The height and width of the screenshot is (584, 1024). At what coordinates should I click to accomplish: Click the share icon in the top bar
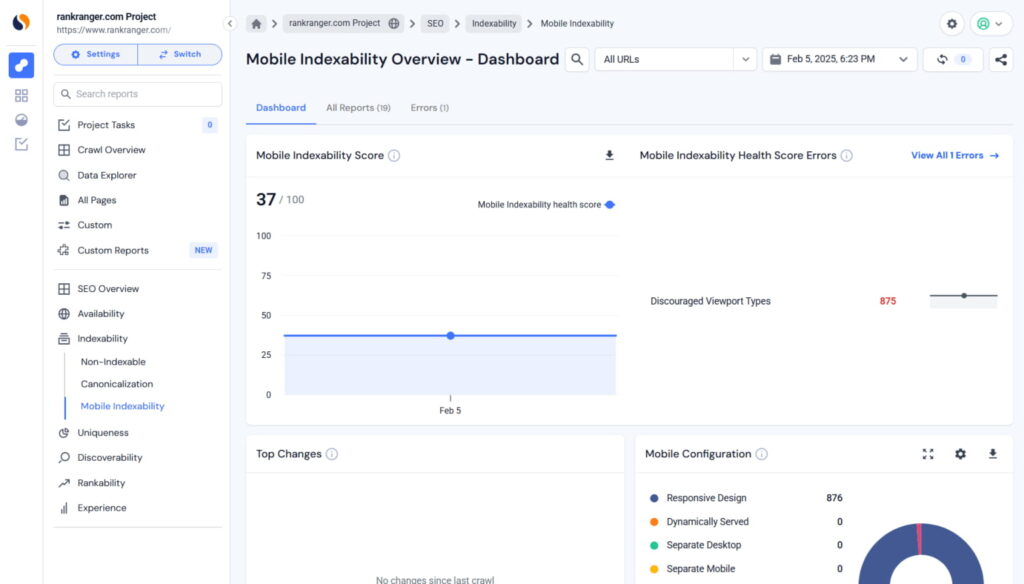(1000, 60)
